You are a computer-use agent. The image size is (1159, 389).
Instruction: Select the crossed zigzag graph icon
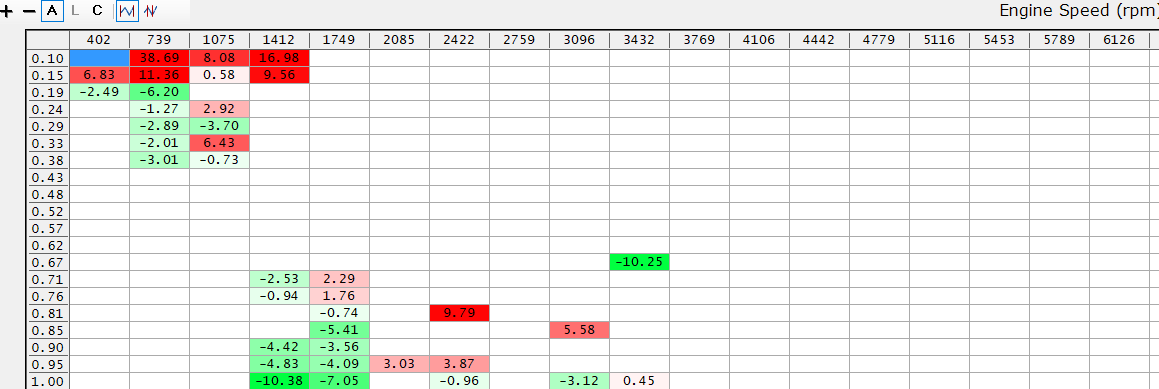(150, 11)
